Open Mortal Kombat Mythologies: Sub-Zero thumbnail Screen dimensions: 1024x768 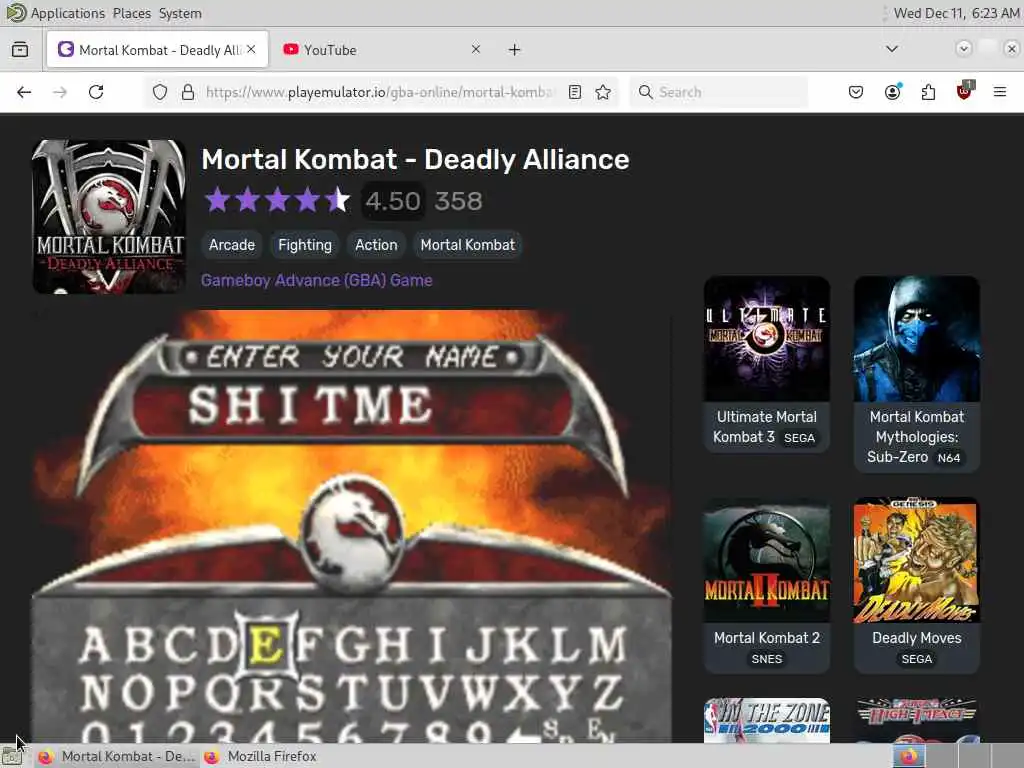tap(917, 339)
